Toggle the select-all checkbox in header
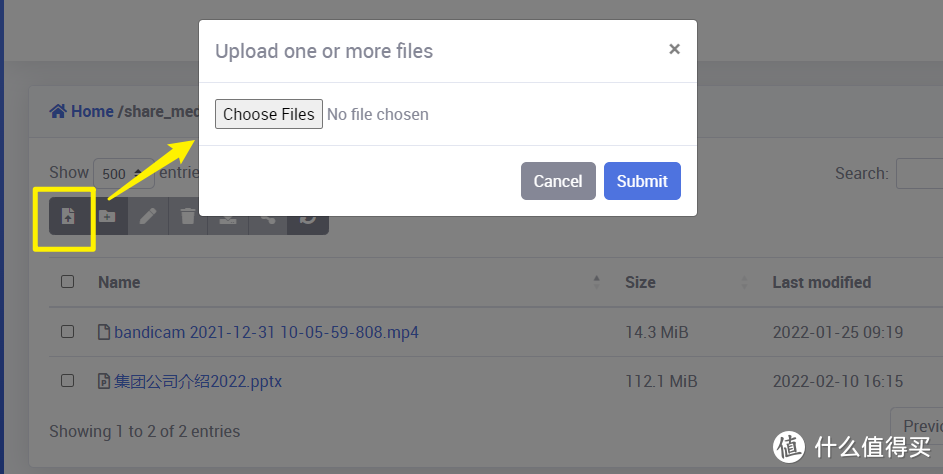This screenshot has height=474, width=943. [x=67, y=282]
